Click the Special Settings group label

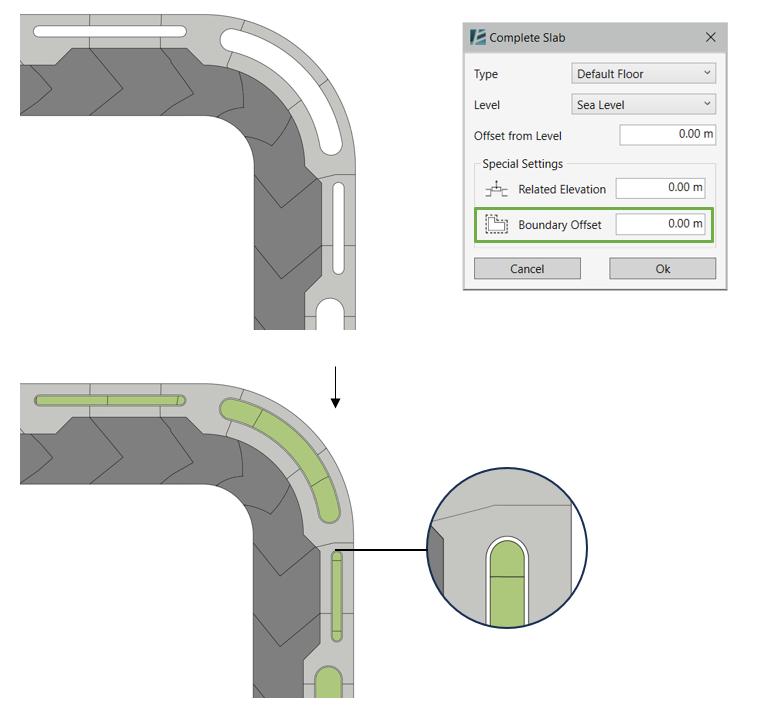tap(522, 164)
